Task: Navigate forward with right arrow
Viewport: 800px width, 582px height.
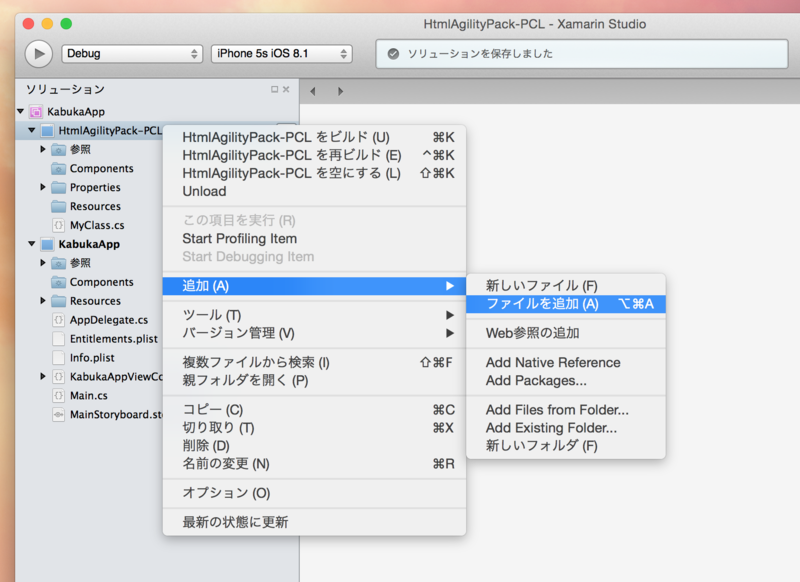Action: (340, 91)
